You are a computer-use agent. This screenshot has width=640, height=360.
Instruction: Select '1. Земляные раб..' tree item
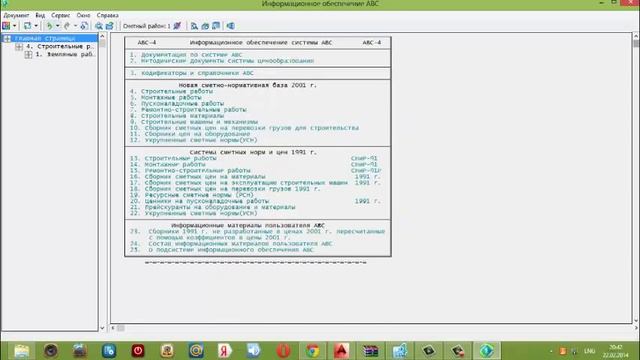click(x=64, y=54)
